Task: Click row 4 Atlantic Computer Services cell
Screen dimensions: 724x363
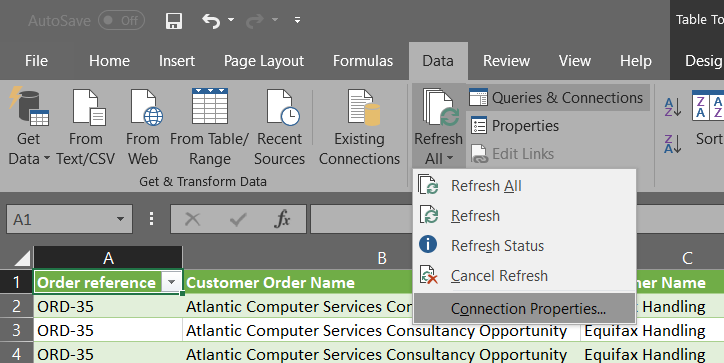Action: coord(381,354)
